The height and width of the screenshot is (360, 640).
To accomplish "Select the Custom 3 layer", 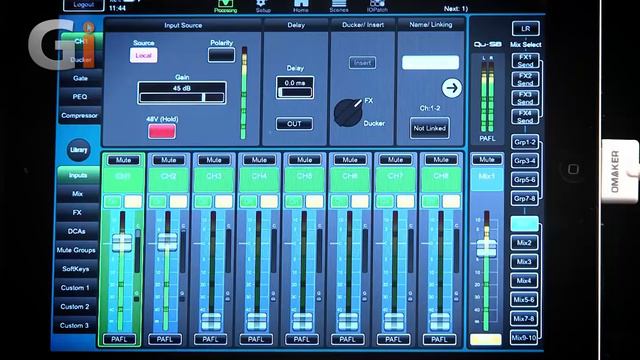I will click(74, 325).
